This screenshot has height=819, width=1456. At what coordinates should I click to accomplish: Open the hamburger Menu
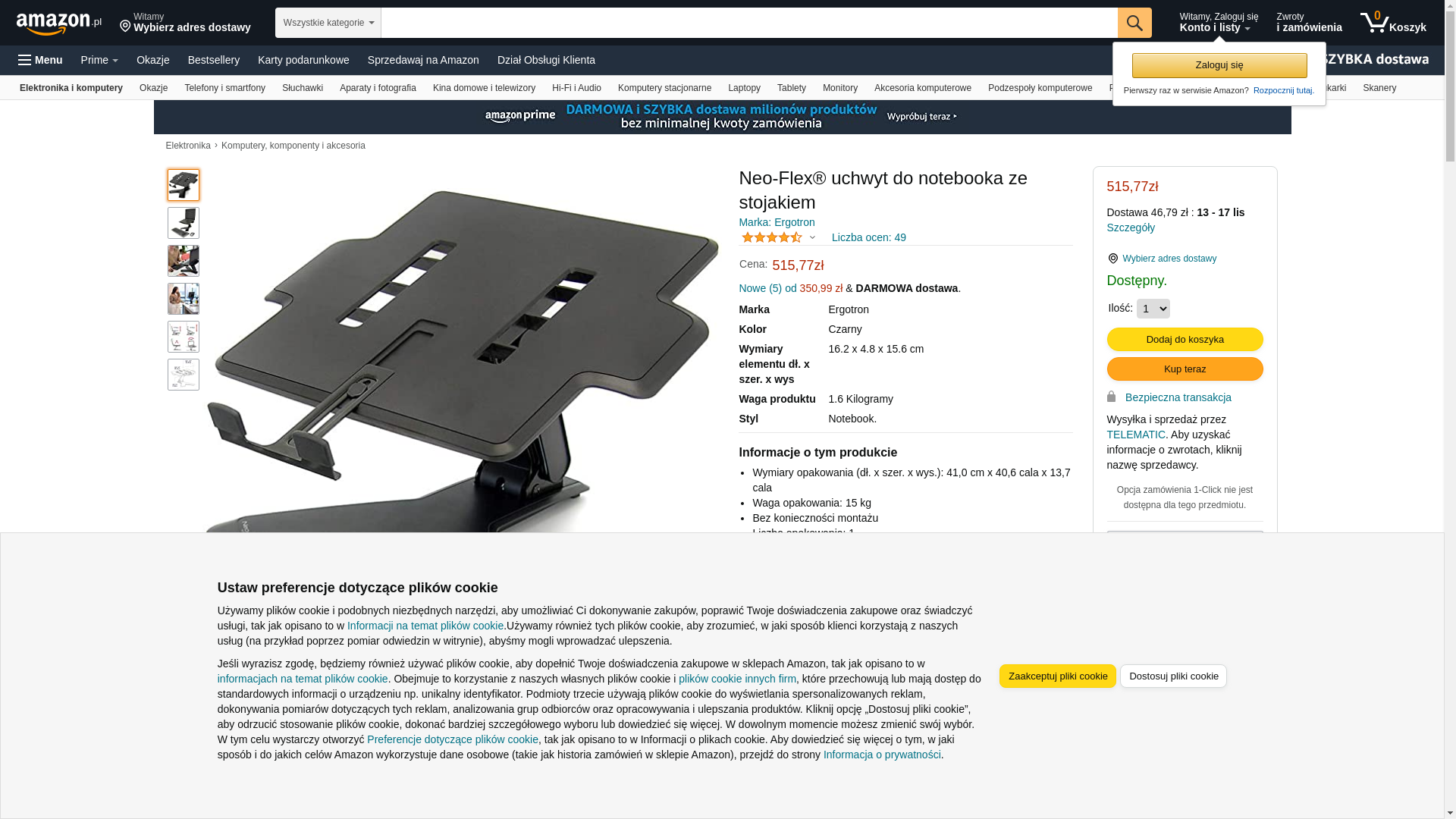click(x=40, y=60)
